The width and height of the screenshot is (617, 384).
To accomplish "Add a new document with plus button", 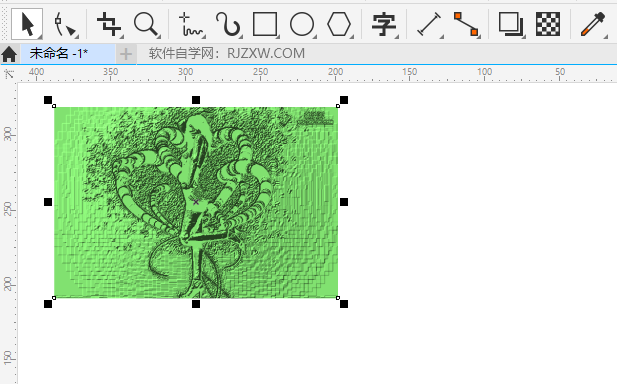I will tap(126, 54).
